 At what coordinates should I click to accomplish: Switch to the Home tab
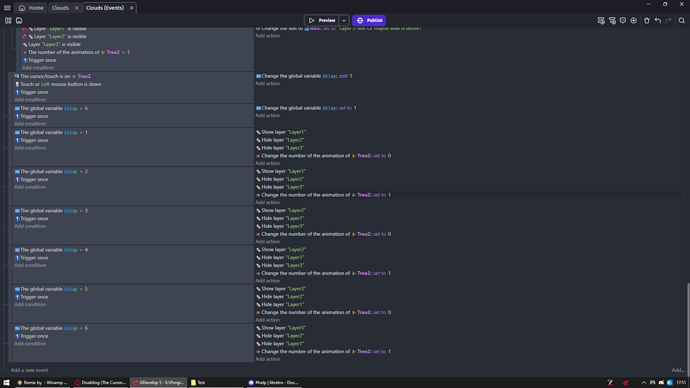pyautogui.click(x=31, y=8)
